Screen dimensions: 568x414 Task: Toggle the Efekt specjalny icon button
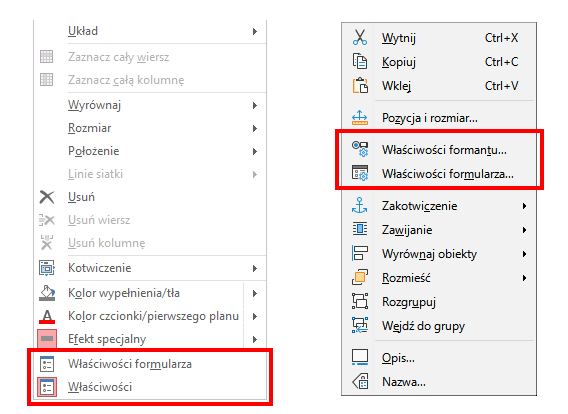[47, 339]
